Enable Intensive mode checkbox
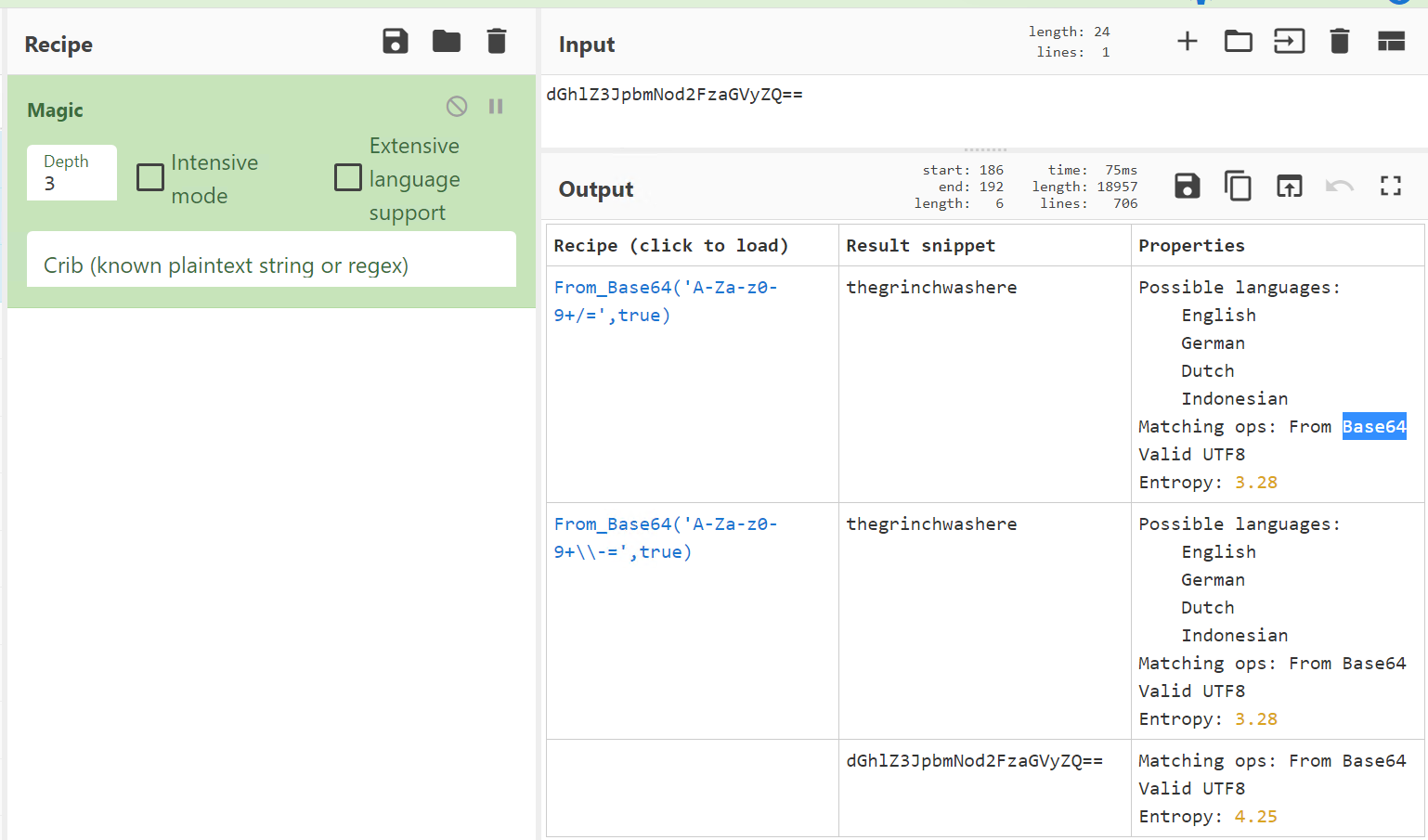Image resolution: width=1428 pixels, height=840 pixels. click(x=150, y=177)
